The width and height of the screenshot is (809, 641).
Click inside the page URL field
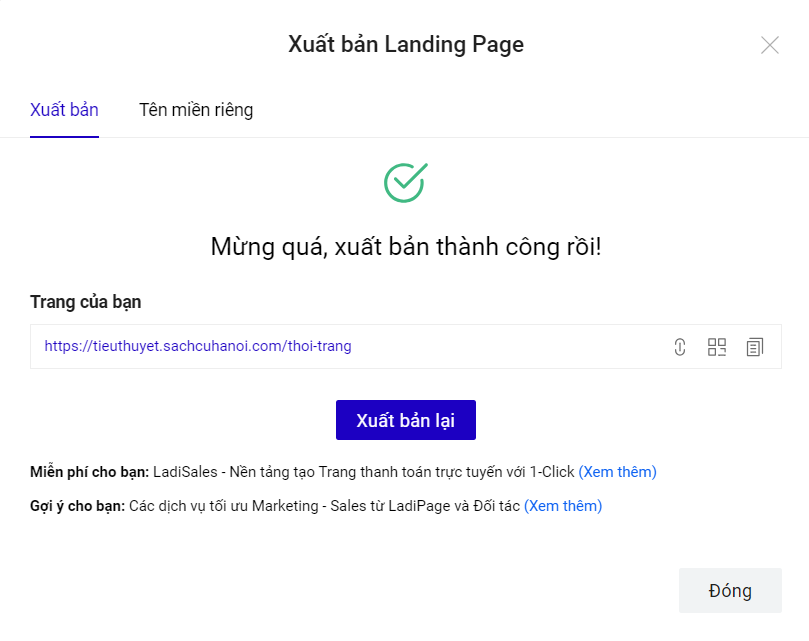[x=450, y=346]
